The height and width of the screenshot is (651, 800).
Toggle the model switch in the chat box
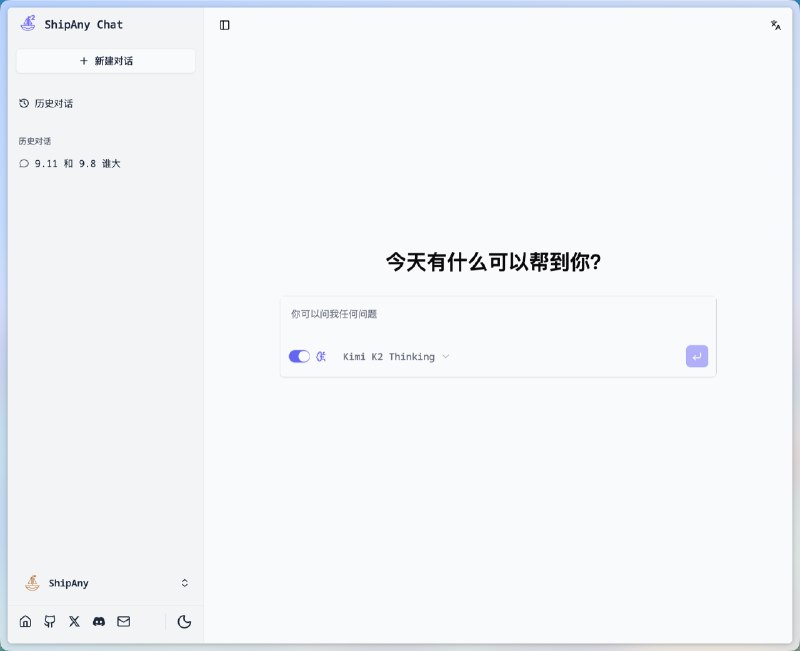point(300,356)
